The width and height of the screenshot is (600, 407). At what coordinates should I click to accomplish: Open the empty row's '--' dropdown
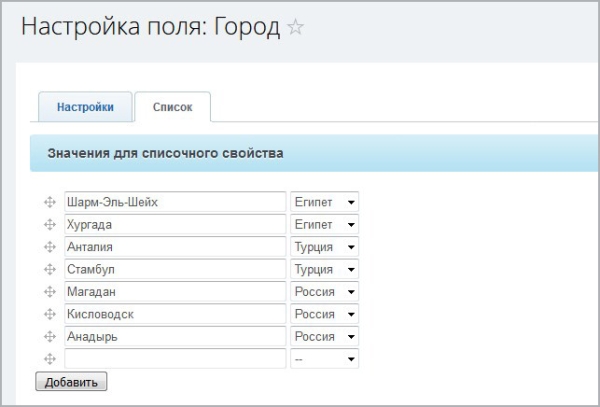point(324,359)
